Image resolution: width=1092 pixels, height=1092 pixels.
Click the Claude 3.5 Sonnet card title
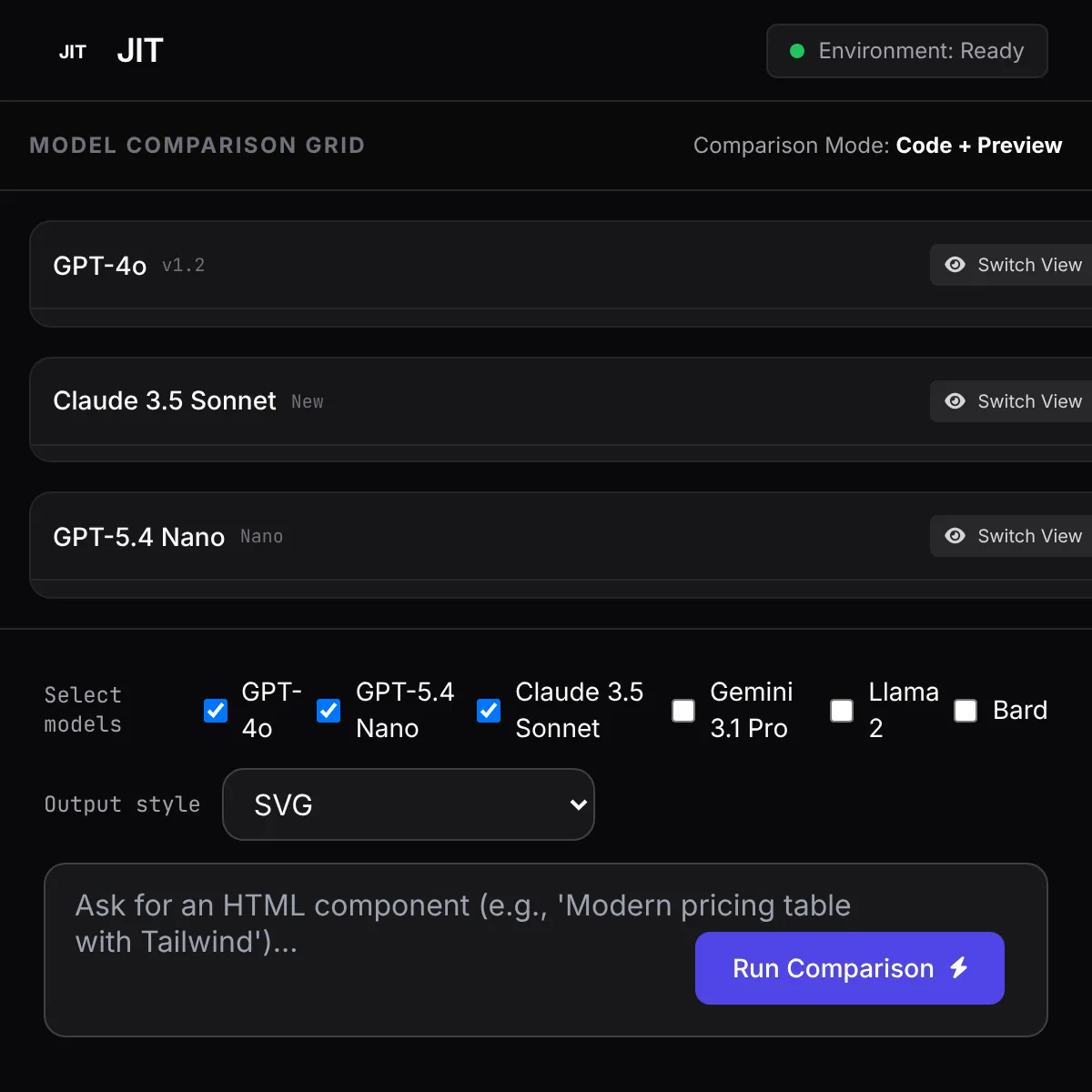click(x=165, y=400)
